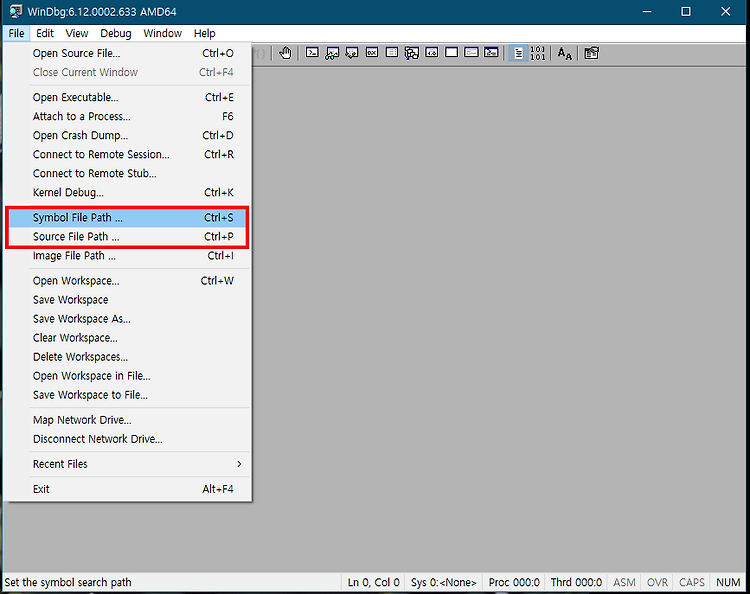Open the Watch window toolbar icon
This screenshot has height=594, width=750.
coord(332,53)
